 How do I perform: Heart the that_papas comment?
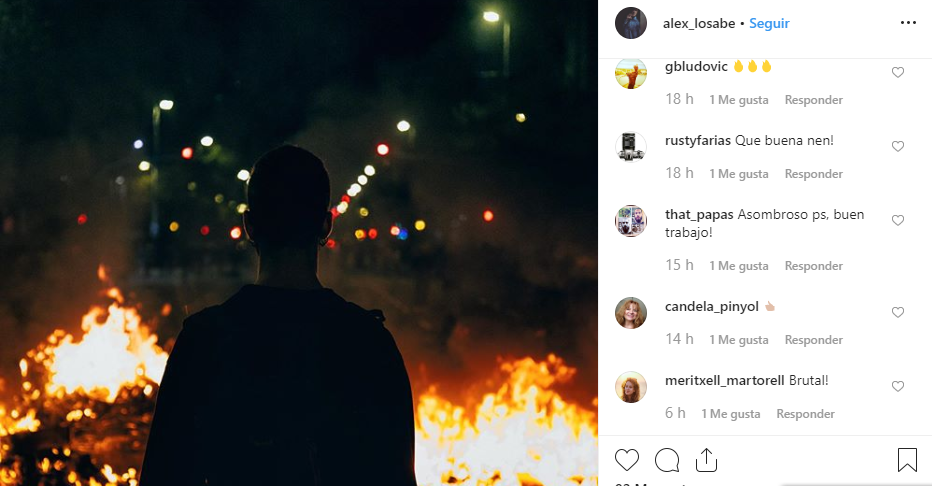pos(898,221)
